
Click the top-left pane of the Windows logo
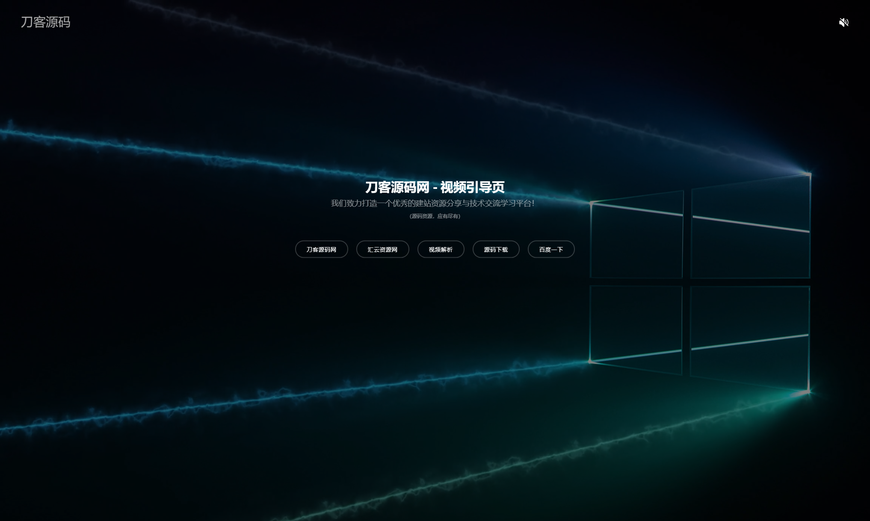click(636, 235)
